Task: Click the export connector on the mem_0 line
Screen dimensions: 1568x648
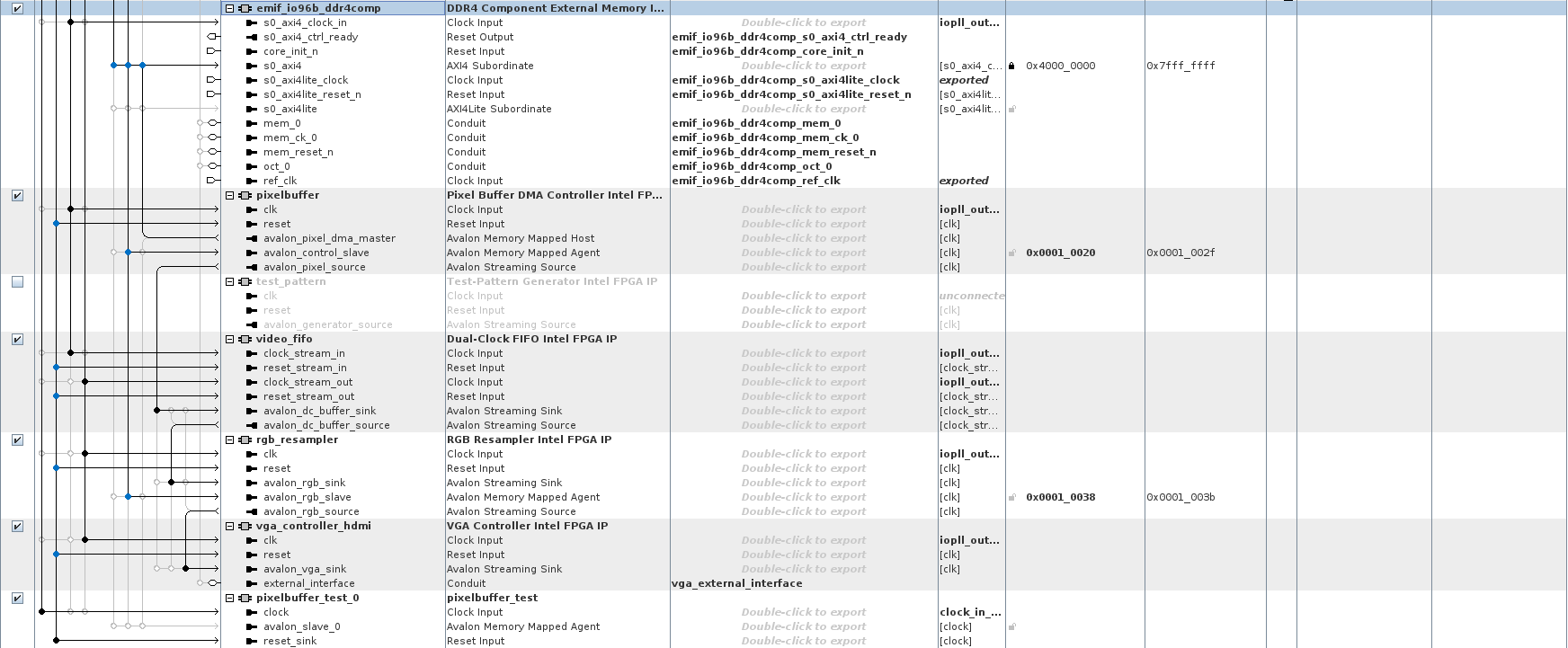Action: 213,123
